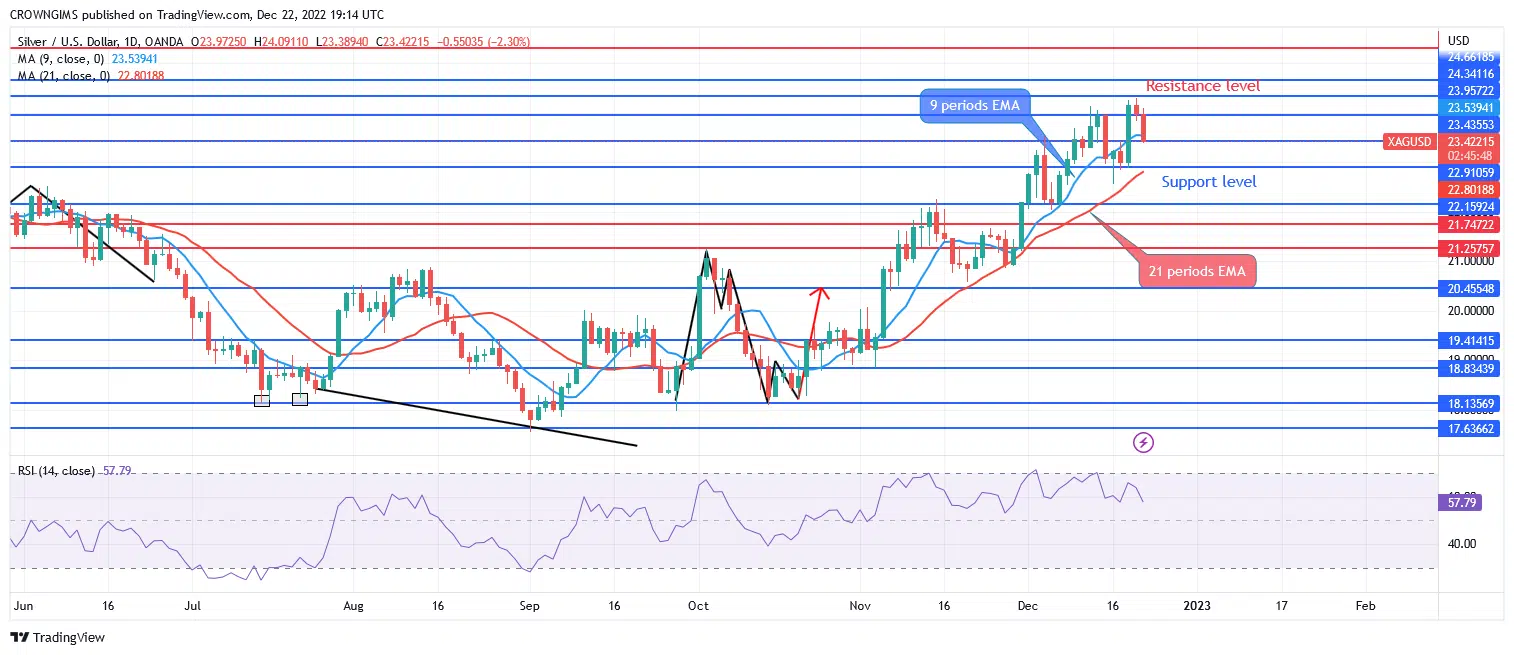Click the 40.00 RSI axis label

point(1461,544)
